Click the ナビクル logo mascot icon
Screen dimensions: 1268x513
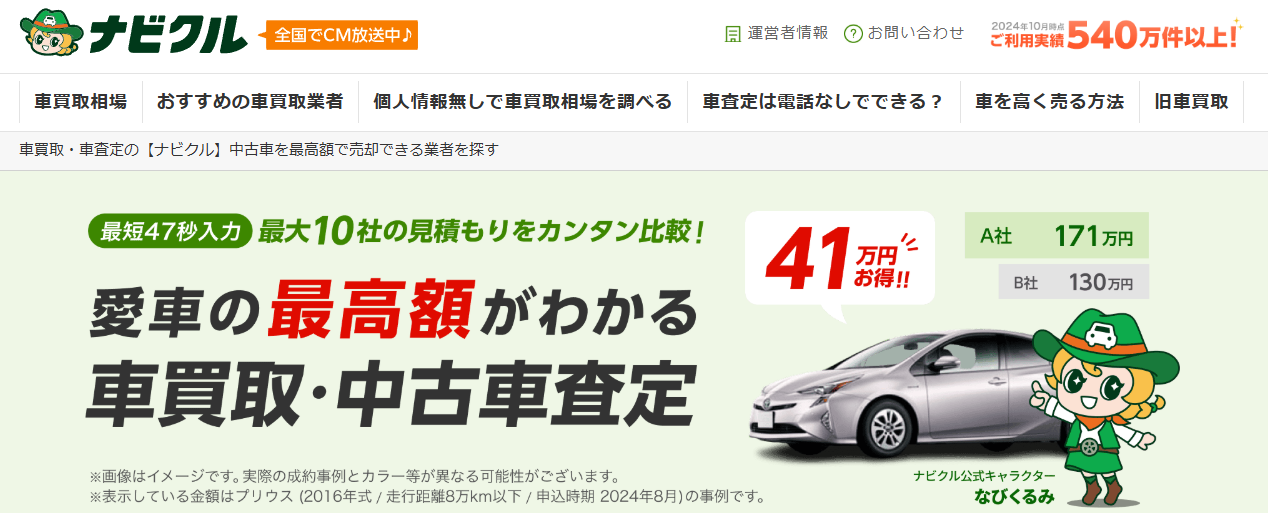click(x=50, y=35)
